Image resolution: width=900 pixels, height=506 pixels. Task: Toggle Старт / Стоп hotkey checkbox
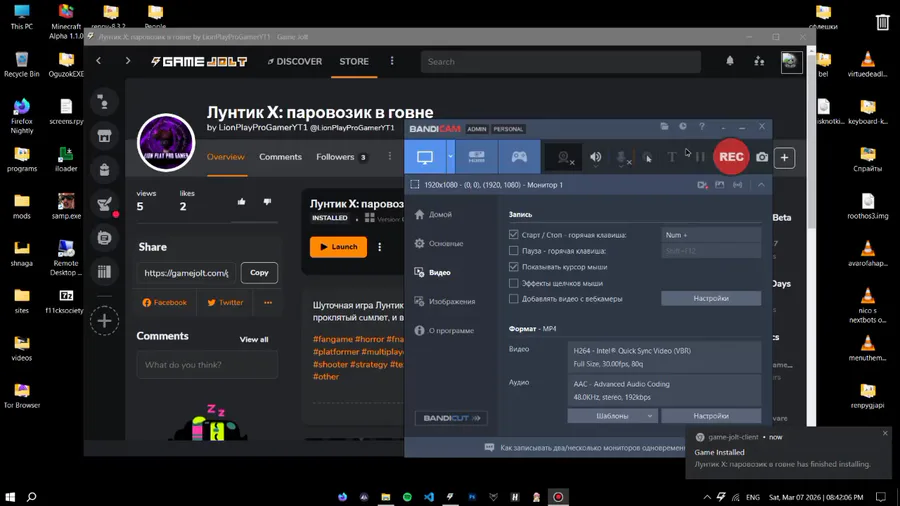513,235
